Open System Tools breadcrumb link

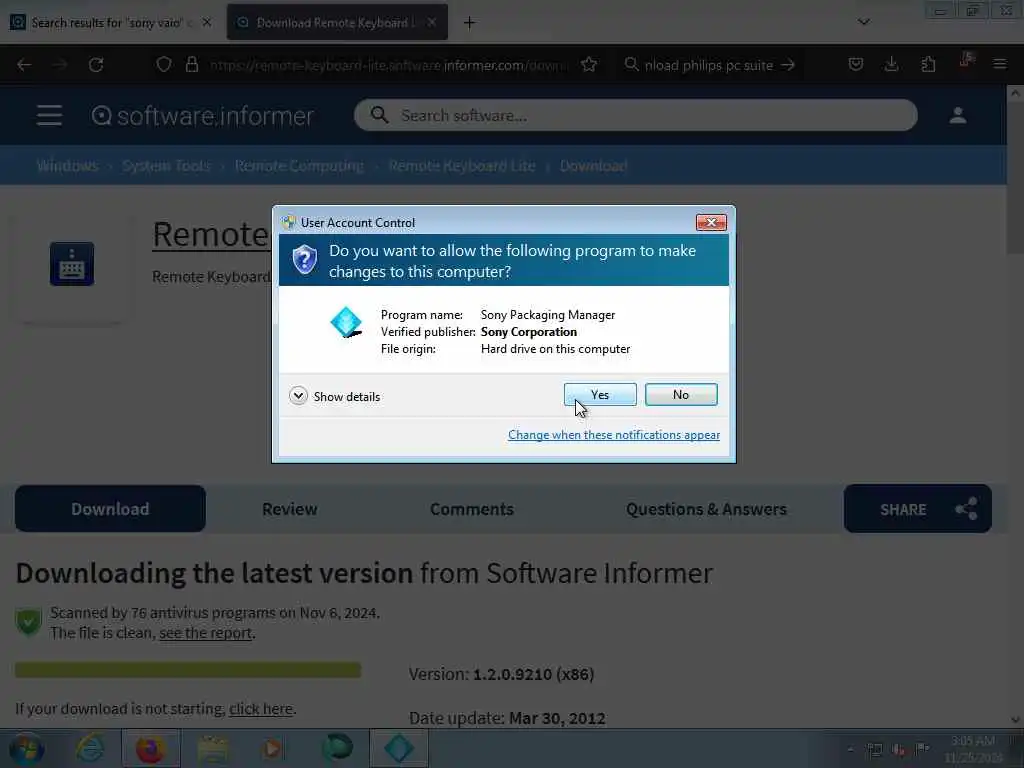167,166
